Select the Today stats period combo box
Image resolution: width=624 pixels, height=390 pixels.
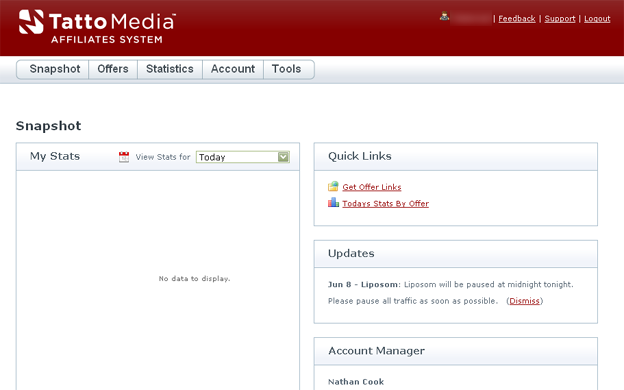pos(243,157)
